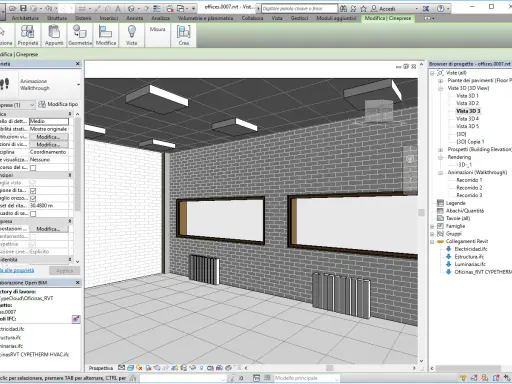Viewport: 512px width, 384px height.
Task: Click the steering wheel on navigation bar
Action: click(x=410, y=159)
